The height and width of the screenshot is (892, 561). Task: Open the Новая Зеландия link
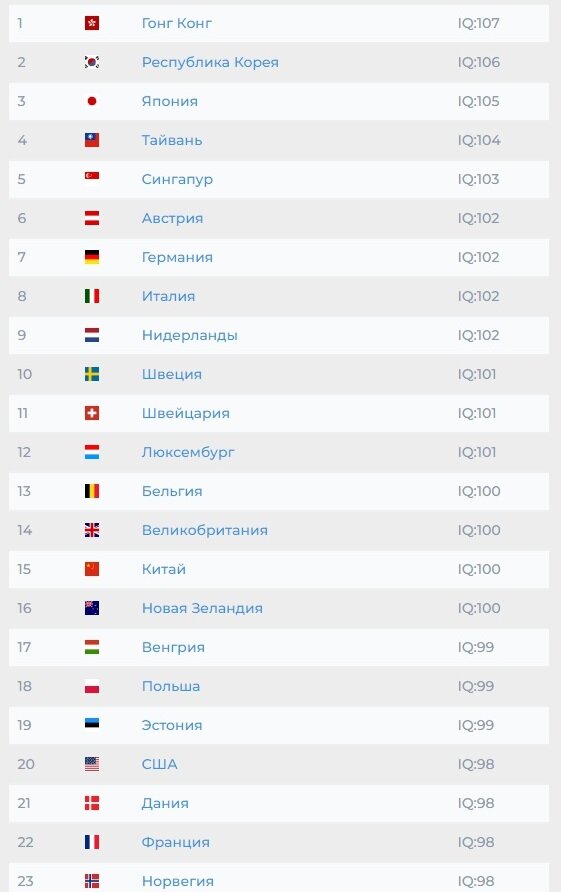(x=202, y=609)
